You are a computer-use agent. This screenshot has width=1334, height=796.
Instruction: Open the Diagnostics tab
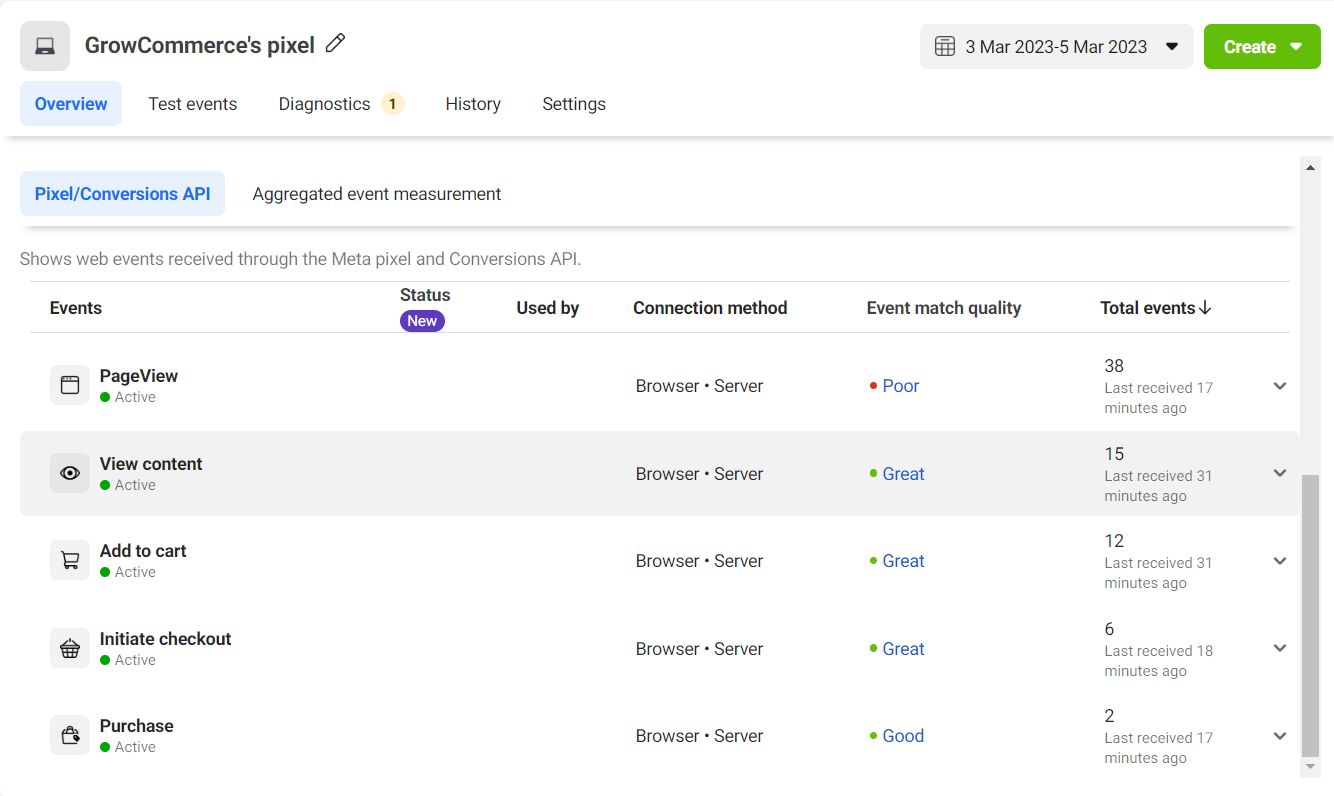pyautogui.click(x=324, y=104)
